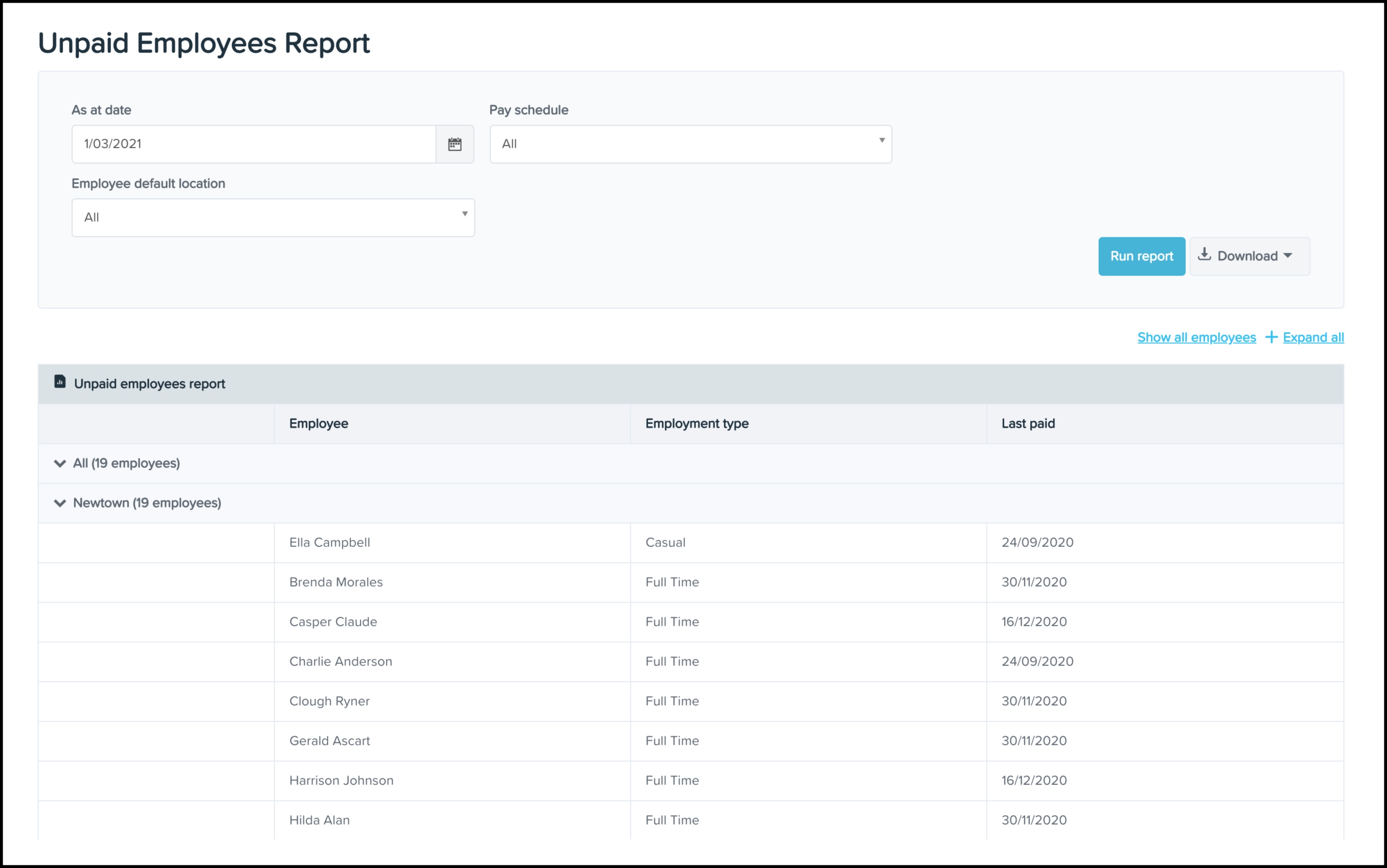Click the Employment type column header
The height and width of the screenshot is (868, 1387).
[696, 424]
